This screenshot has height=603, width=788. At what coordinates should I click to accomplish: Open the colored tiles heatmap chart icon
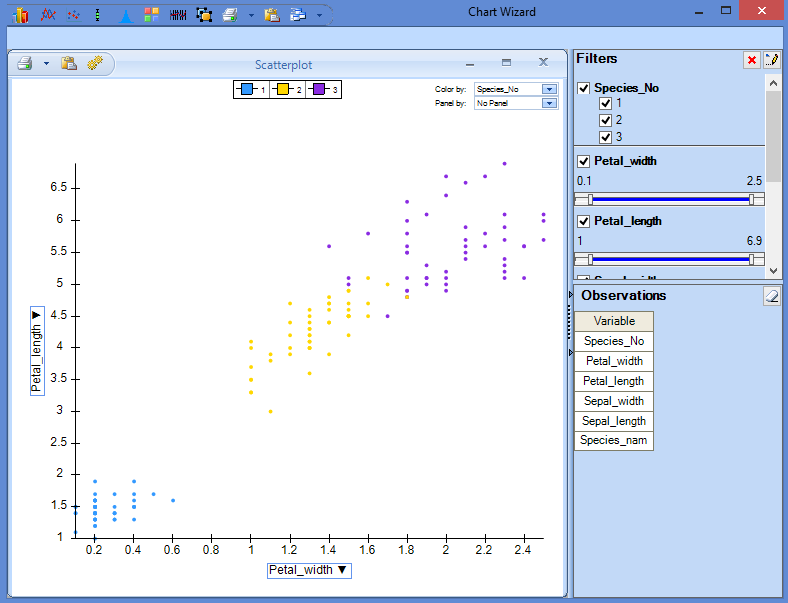(x=151, y=14)
